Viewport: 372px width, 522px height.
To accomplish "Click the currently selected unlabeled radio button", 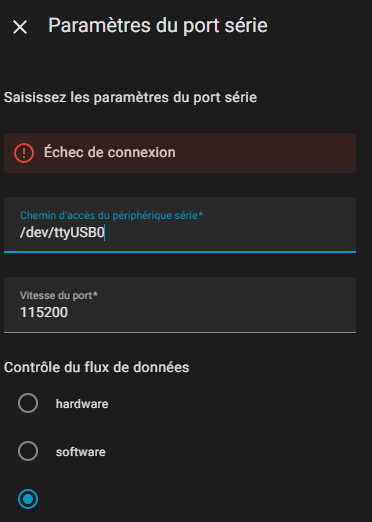I will click(x=28, y=499).
